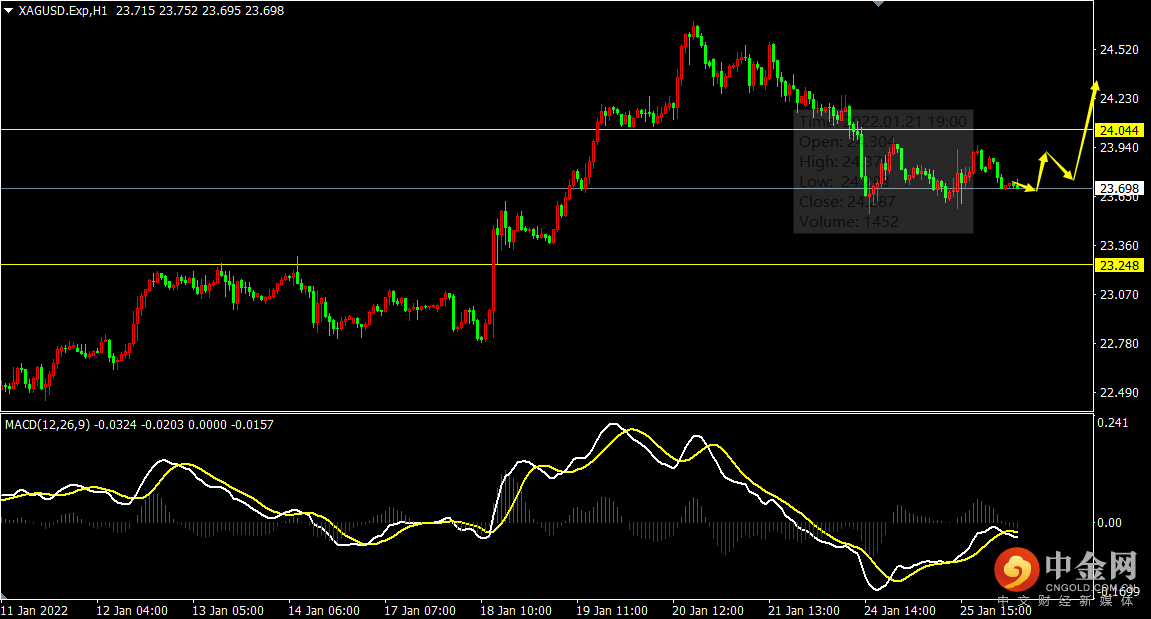
Task: Click the 24 Jan 14:00 time label
Action: click(900, 610)
